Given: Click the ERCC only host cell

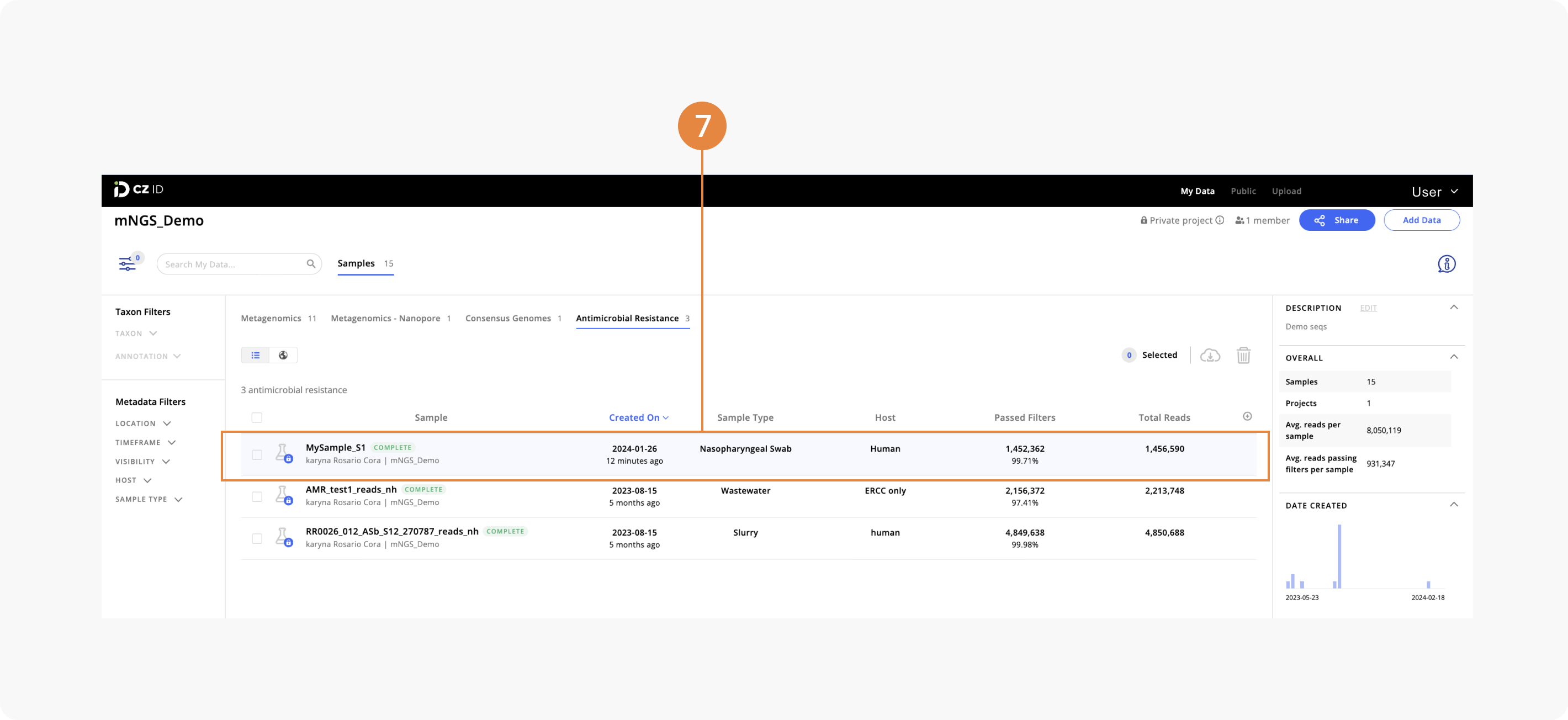Looking at the screenshot, I should coord(885,490).
